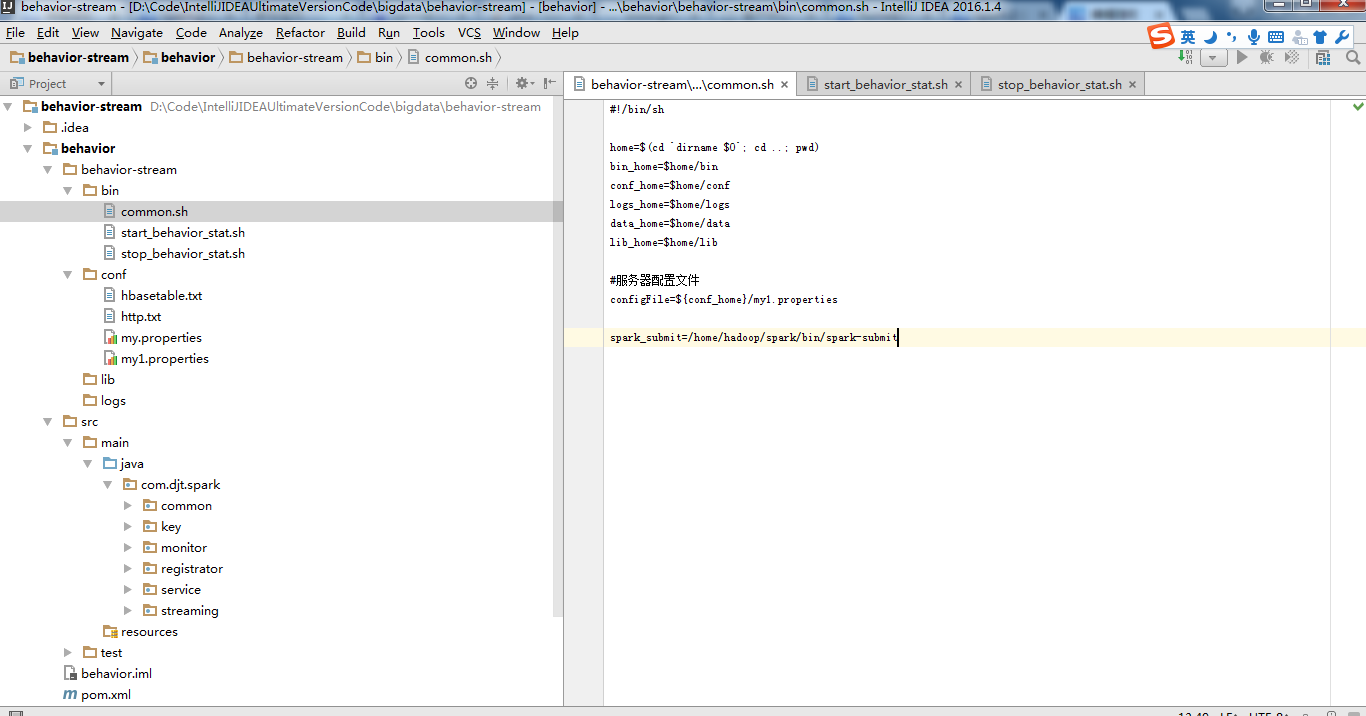Open the Sogou wrench toolbox icon
This screenshot has width=1366, height=716.
click(1342, 37)
